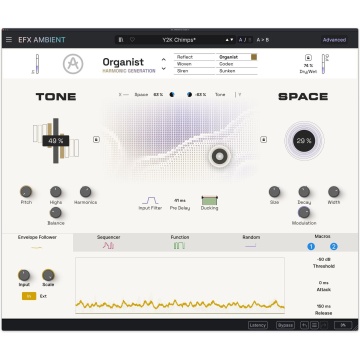Select Macro 1 blue circle
Viewport: 360px width, 360px height.
click(311, 247)
